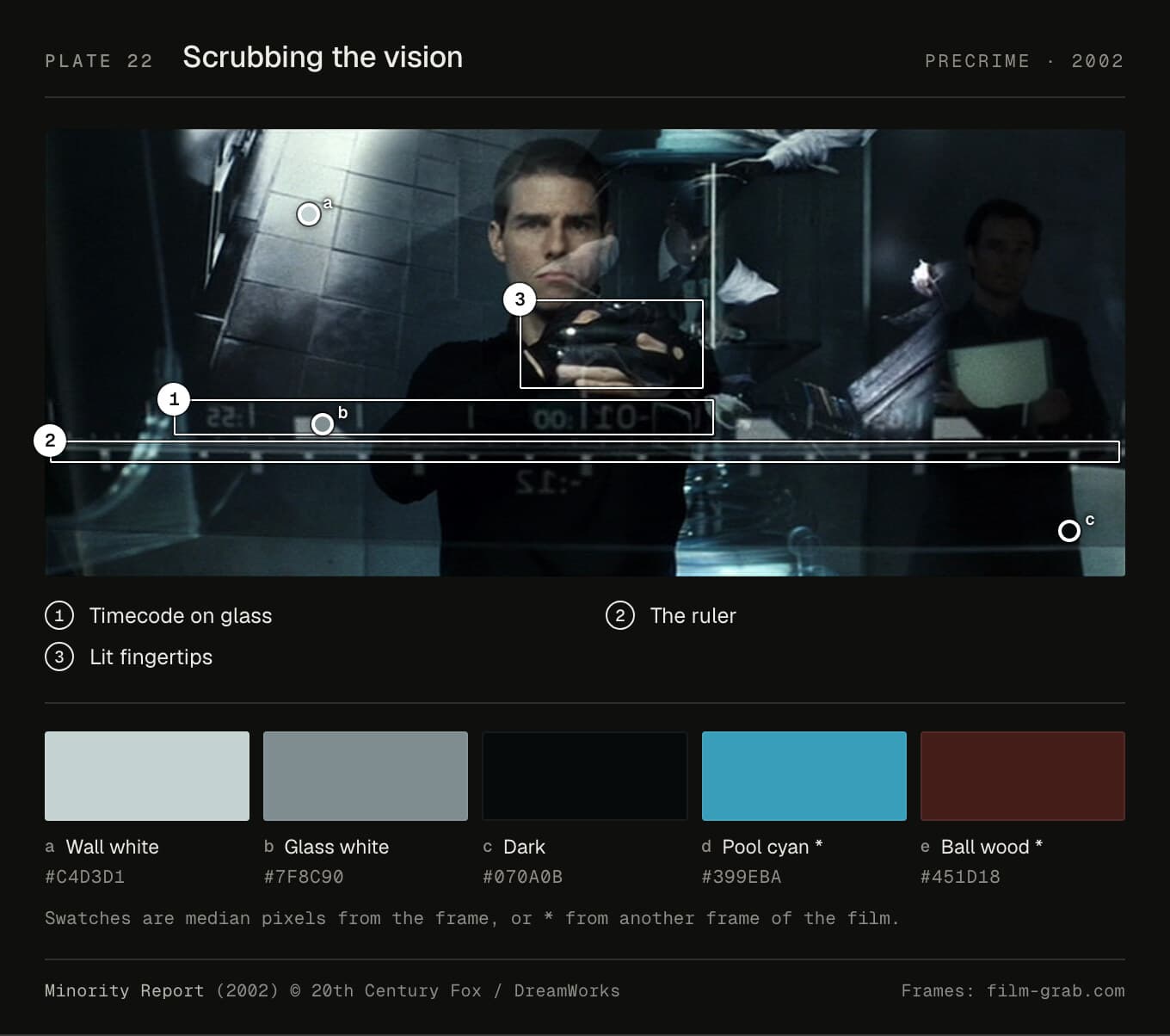Click the circled 2 beside The ruler
This screenshot has height=1036, width=1170.
pyautogui.click(x=620, y=616)
